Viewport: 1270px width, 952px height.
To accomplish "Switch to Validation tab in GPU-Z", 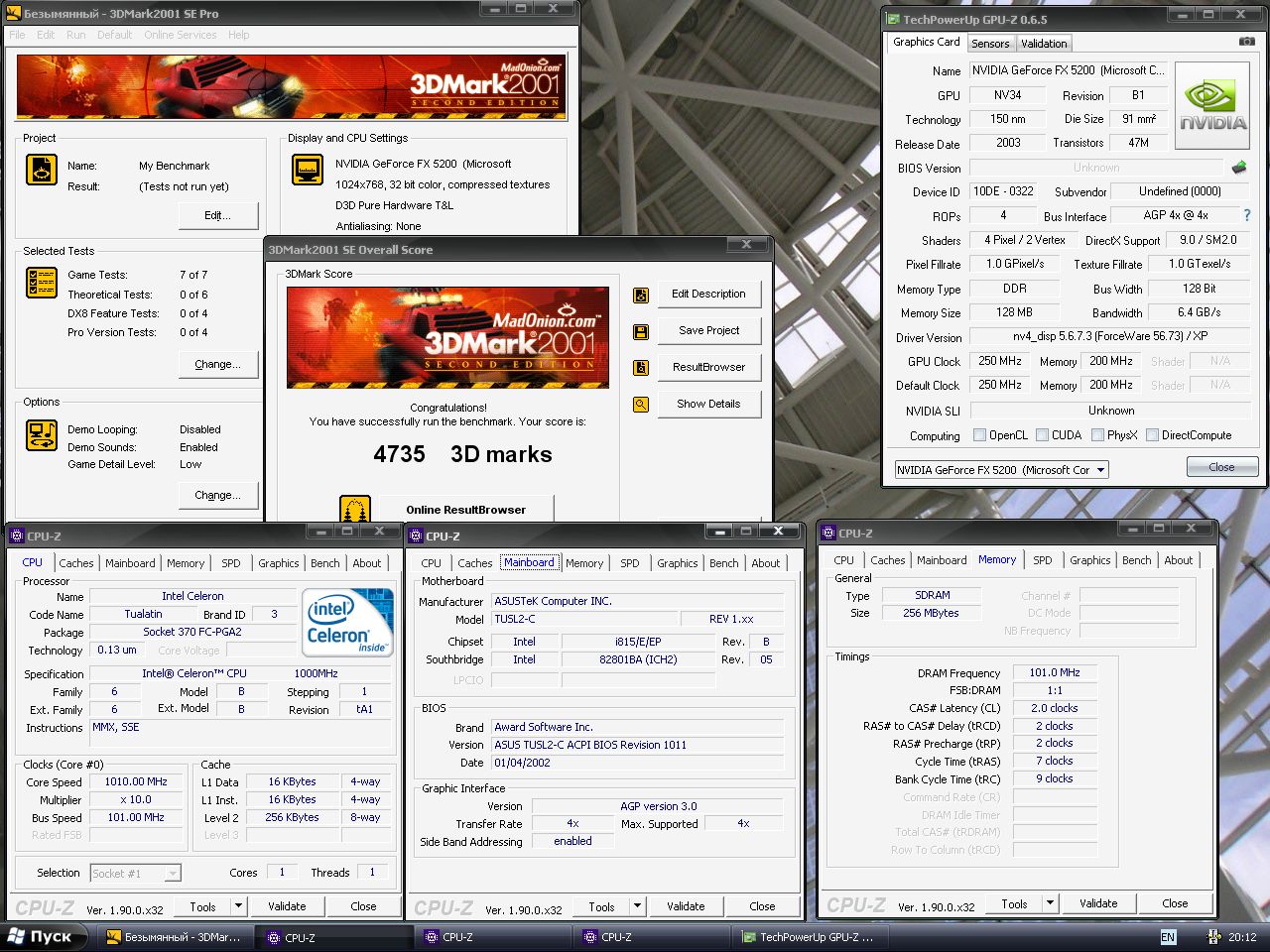I will point(1044,44).
